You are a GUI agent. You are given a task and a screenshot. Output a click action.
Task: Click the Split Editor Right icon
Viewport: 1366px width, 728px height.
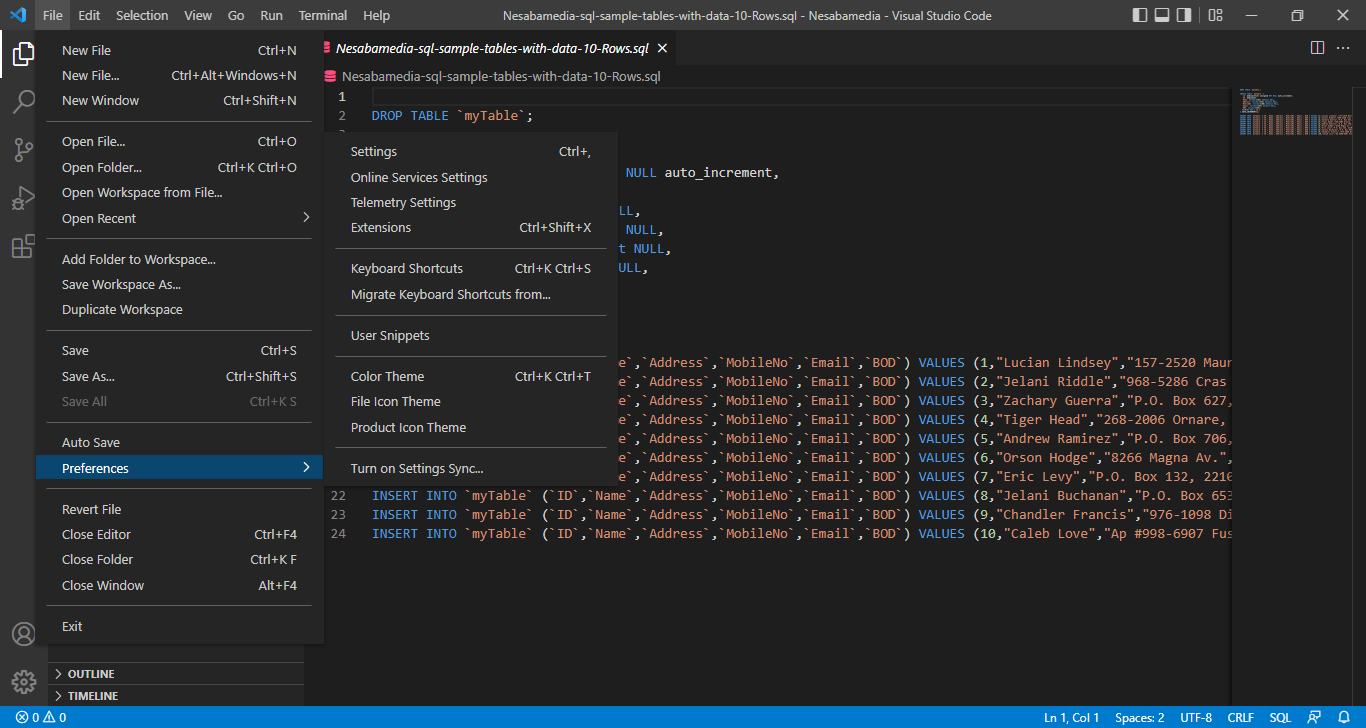1317,48
